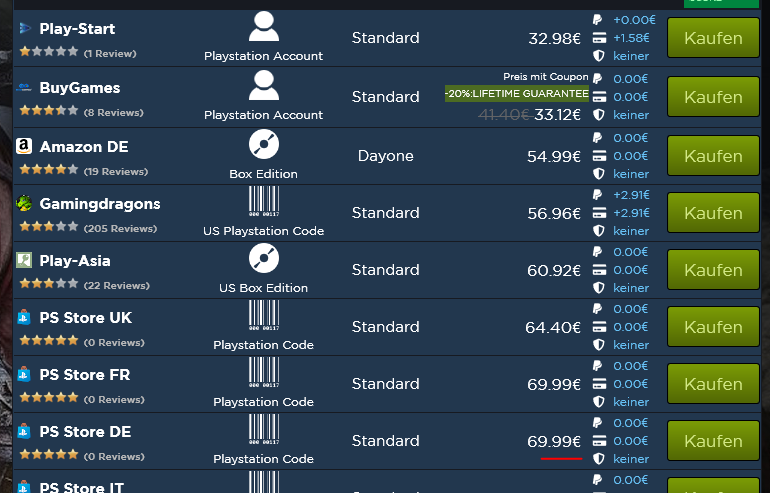Click the 54.99€ Amazon DE price

(x=554, y=156)
